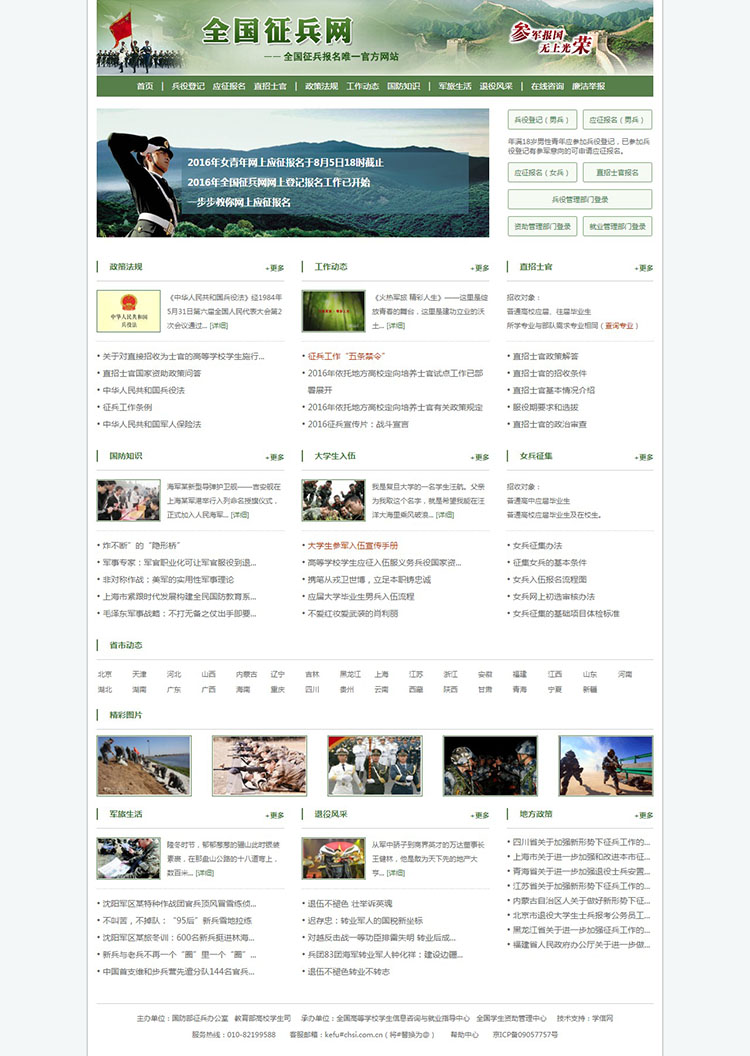Open 女兵入伍报名流程图 link
Viewport: 750px width, 1056px height.
pos(549,579)
